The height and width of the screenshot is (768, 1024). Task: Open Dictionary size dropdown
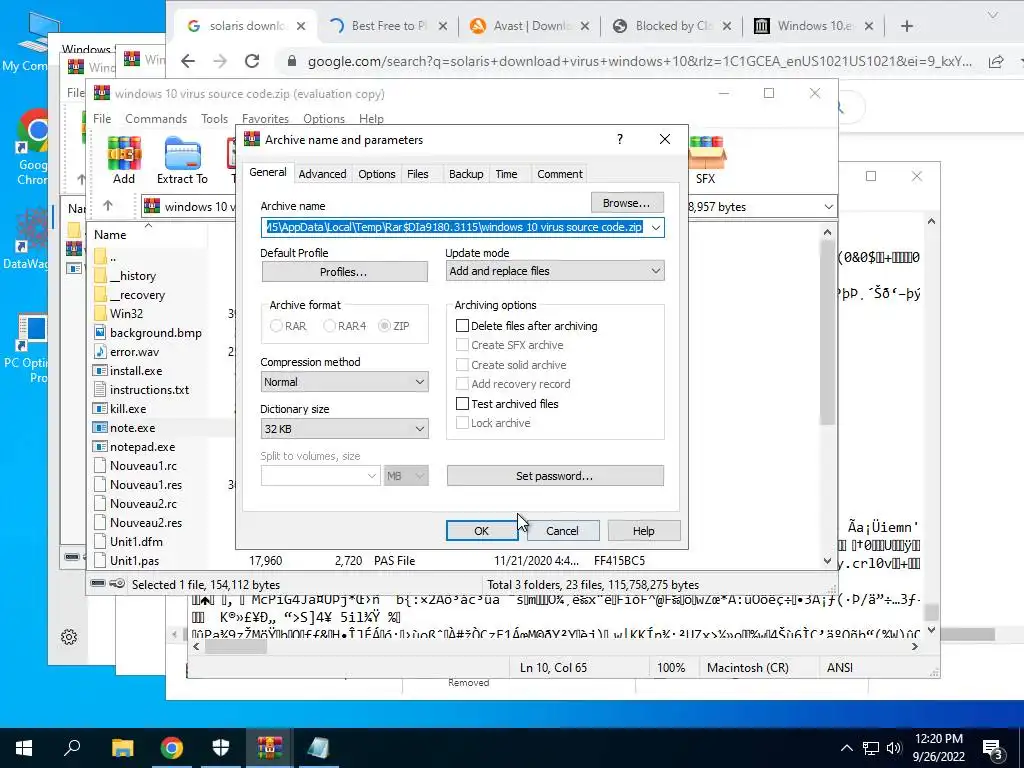[344, 429]
